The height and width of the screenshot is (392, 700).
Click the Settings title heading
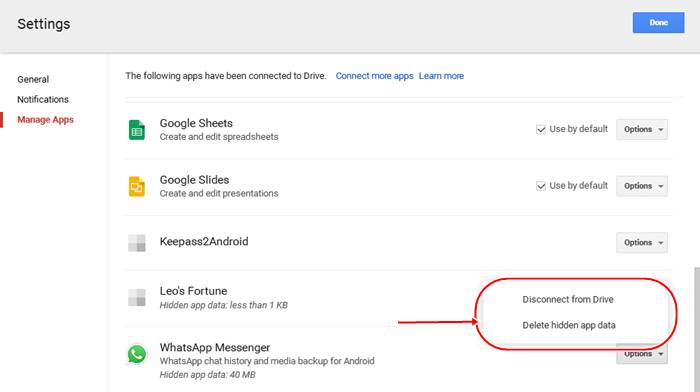[44, 24]
